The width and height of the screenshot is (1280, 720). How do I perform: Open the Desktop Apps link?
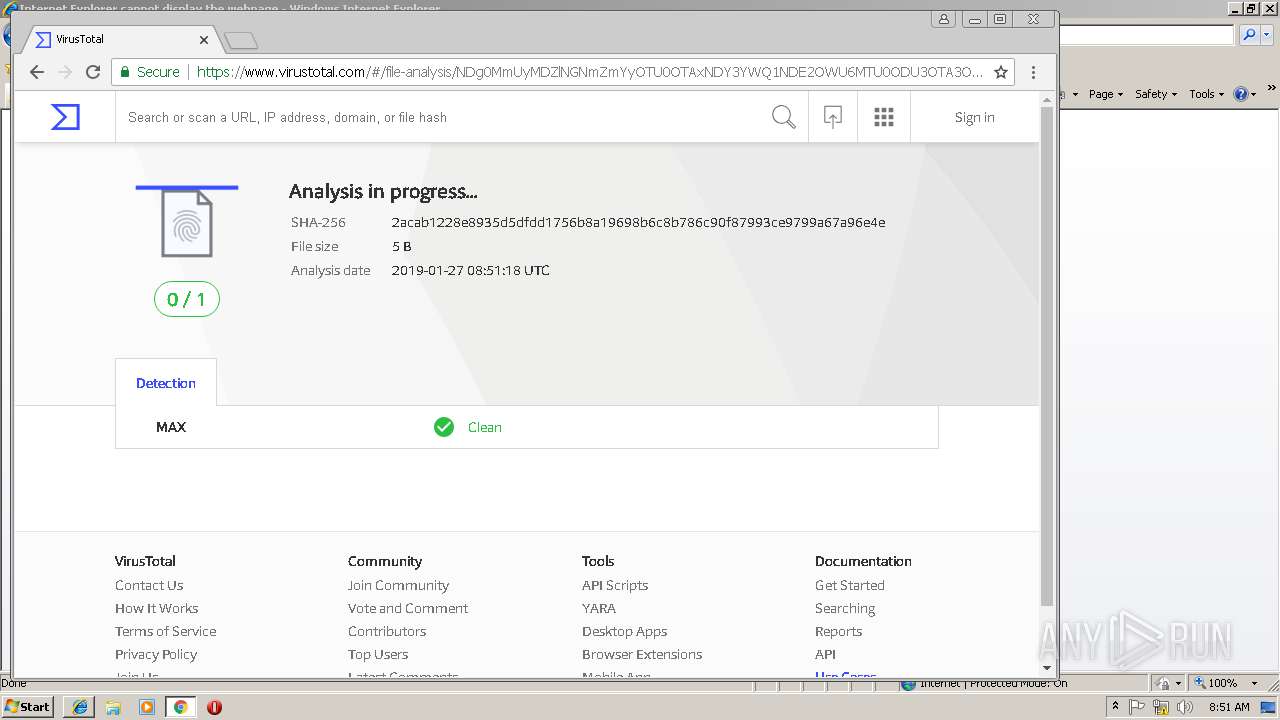624,631
